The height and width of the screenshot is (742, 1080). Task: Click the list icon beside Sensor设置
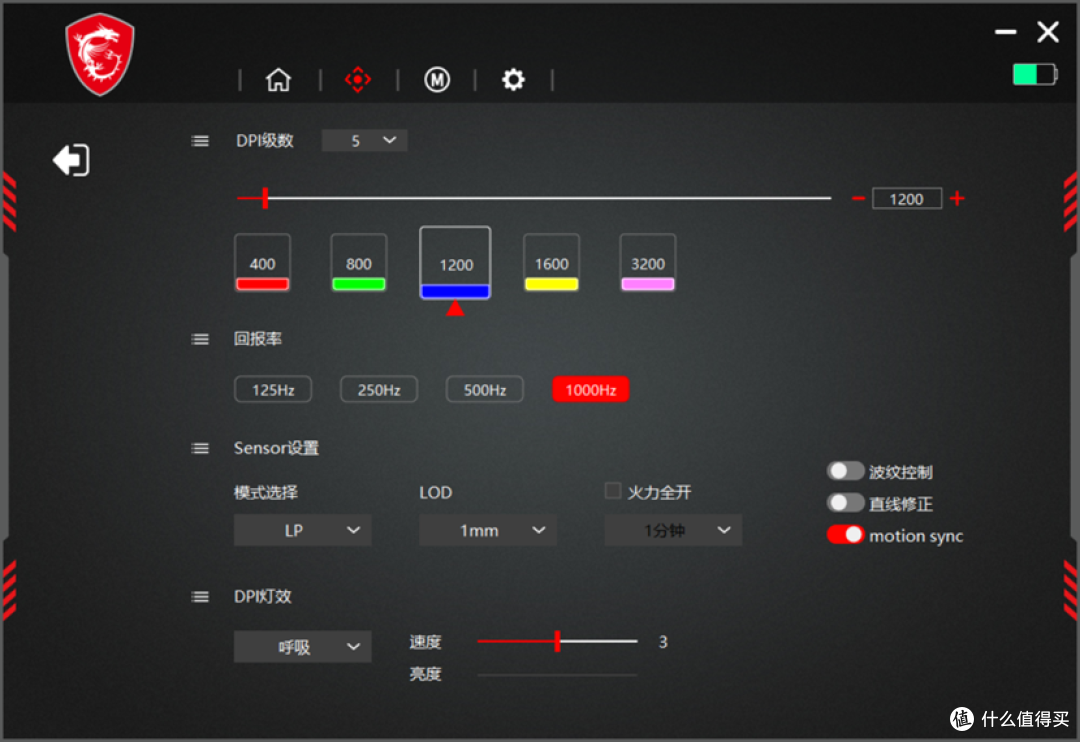pos(200,449)
